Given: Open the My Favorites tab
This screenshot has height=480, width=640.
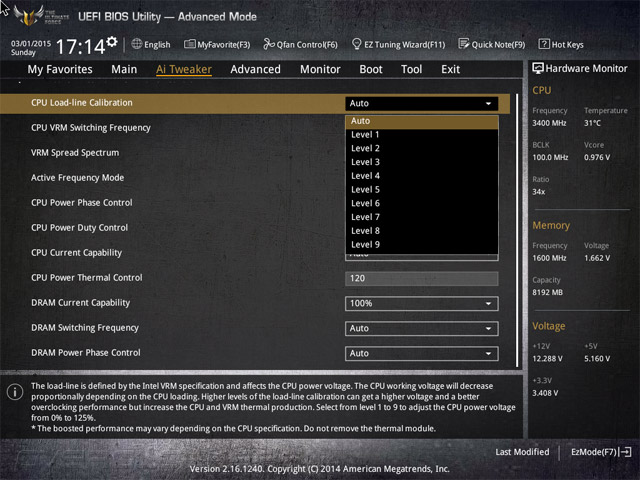Looking at the screenshot, I should pyautogui.click(x=60, y=69).
